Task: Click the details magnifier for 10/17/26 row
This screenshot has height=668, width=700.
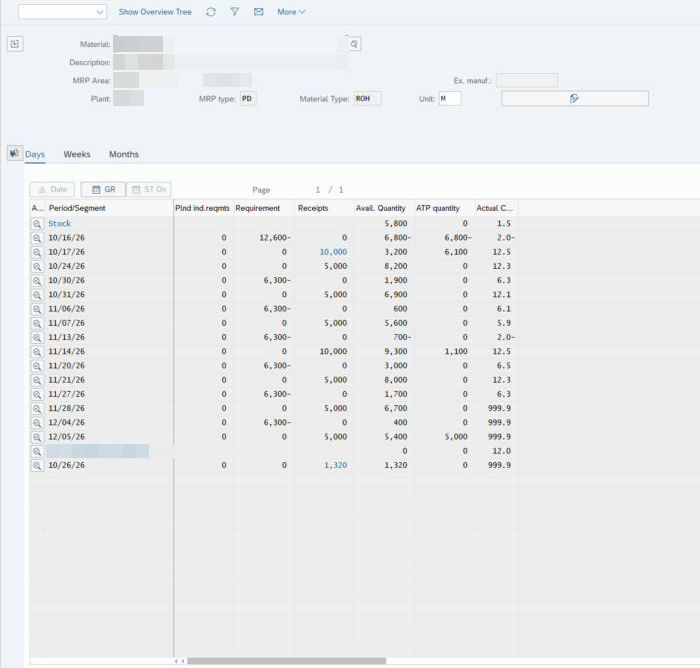Action: click(37, 252)
